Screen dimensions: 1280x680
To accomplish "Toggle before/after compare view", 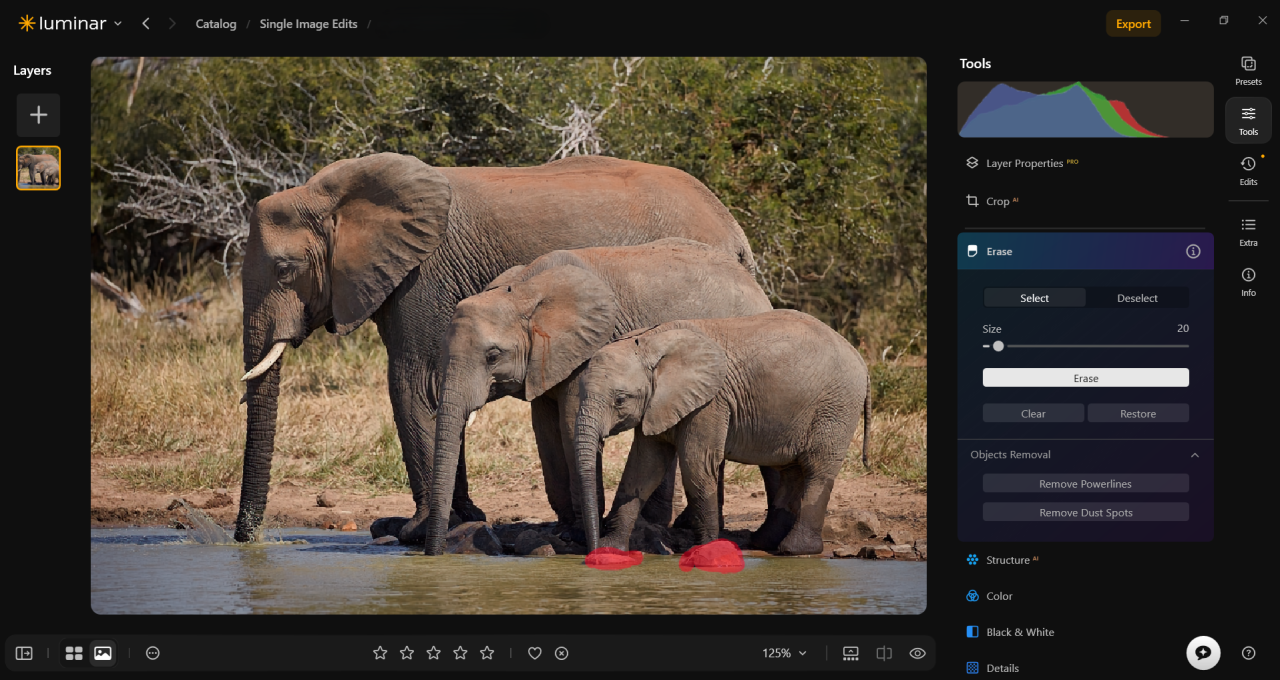I will 884,653.
